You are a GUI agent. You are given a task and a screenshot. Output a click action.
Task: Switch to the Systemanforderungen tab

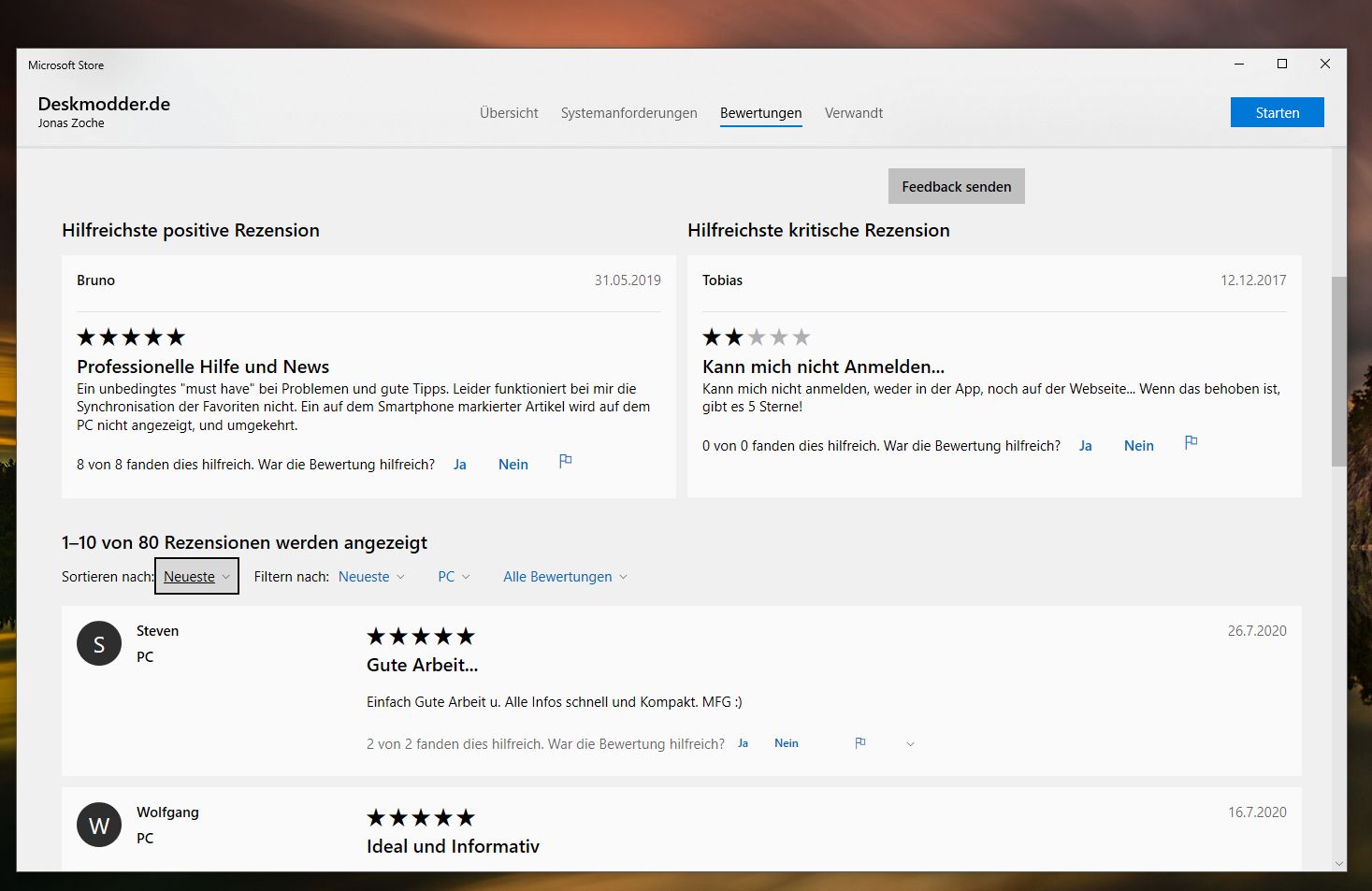(628, 113)
